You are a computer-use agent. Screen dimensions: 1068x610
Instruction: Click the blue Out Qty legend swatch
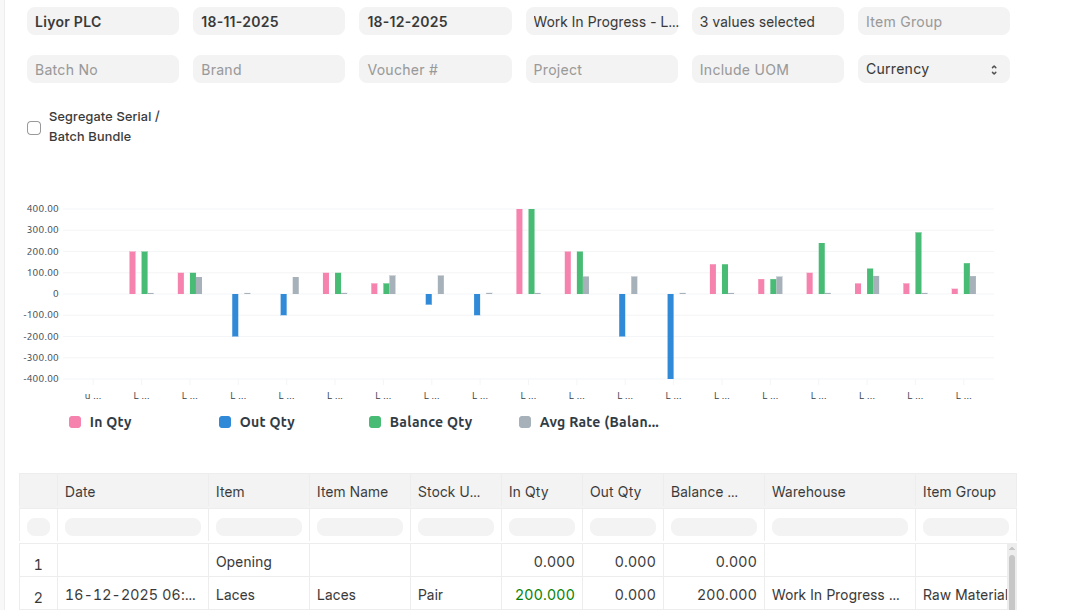pos(225,422)
